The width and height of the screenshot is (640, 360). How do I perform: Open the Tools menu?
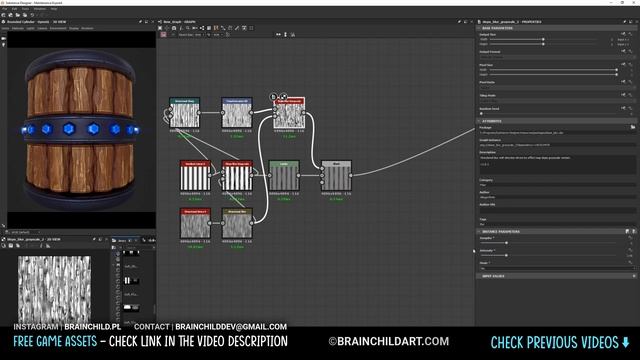tap(25, 9)
